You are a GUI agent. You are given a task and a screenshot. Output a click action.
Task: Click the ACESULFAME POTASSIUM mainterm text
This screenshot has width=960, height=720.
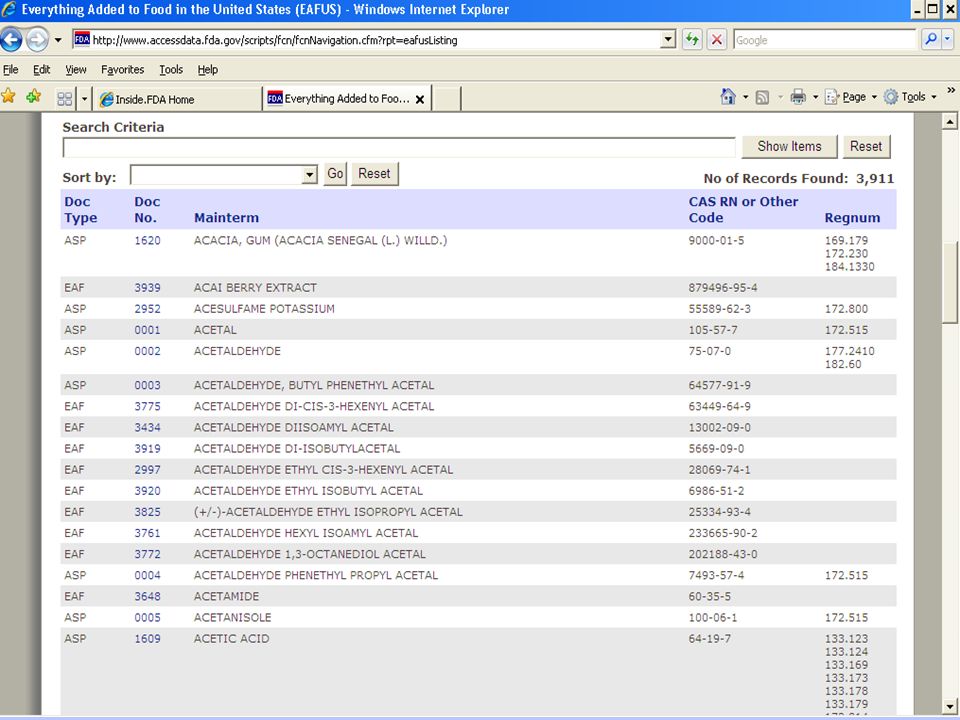(x=264, y=309)
